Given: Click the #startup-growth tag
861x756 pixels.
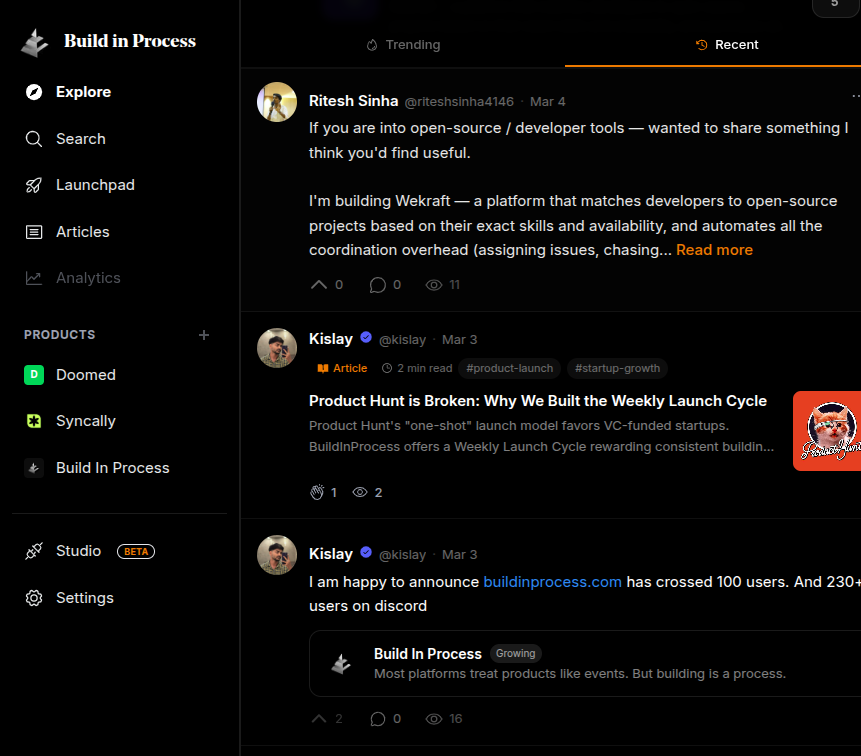Looking at the screenshot, I should (x=617, y=368).
